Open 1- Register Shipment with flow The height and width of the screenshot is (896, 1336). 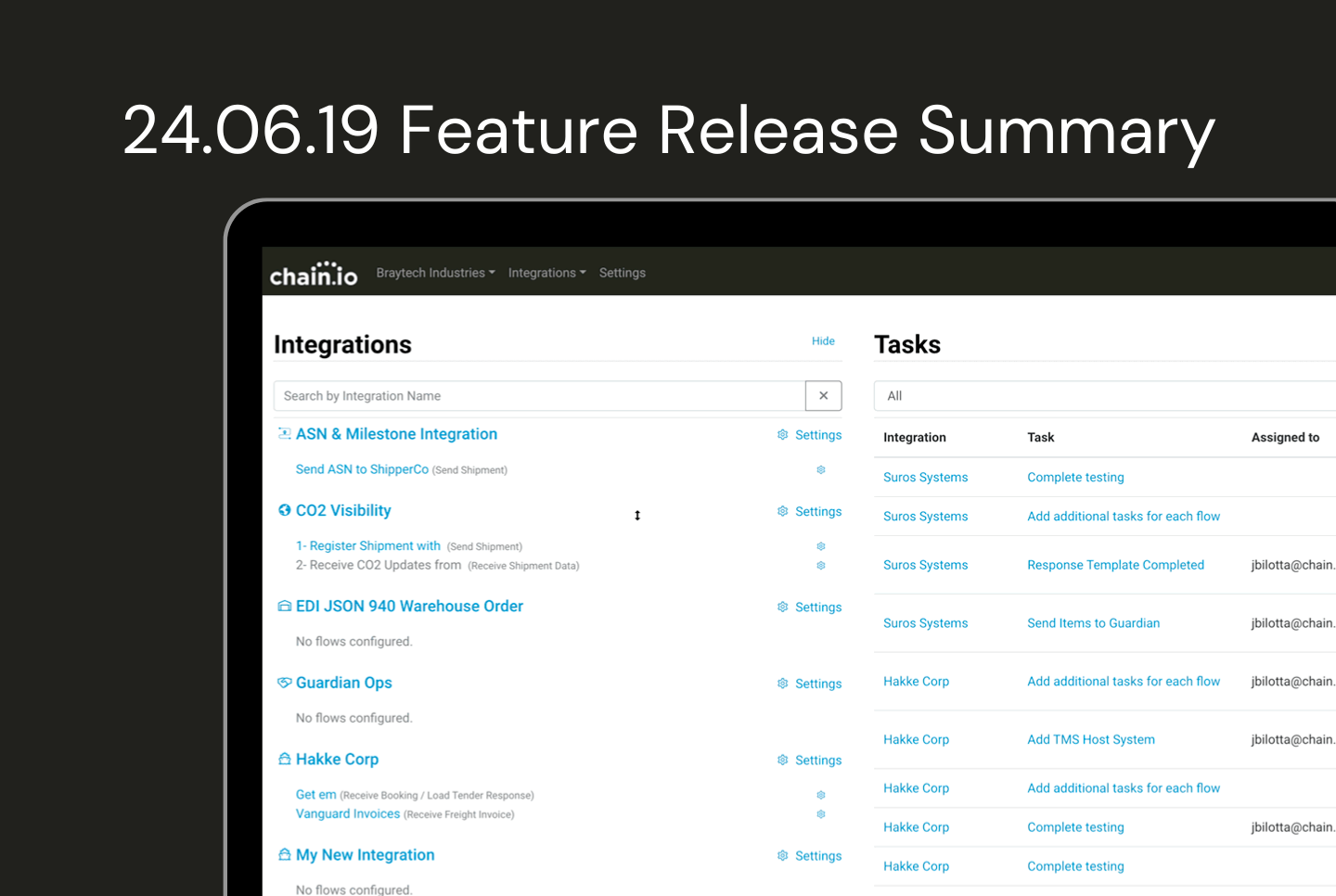tap(367, 546)
